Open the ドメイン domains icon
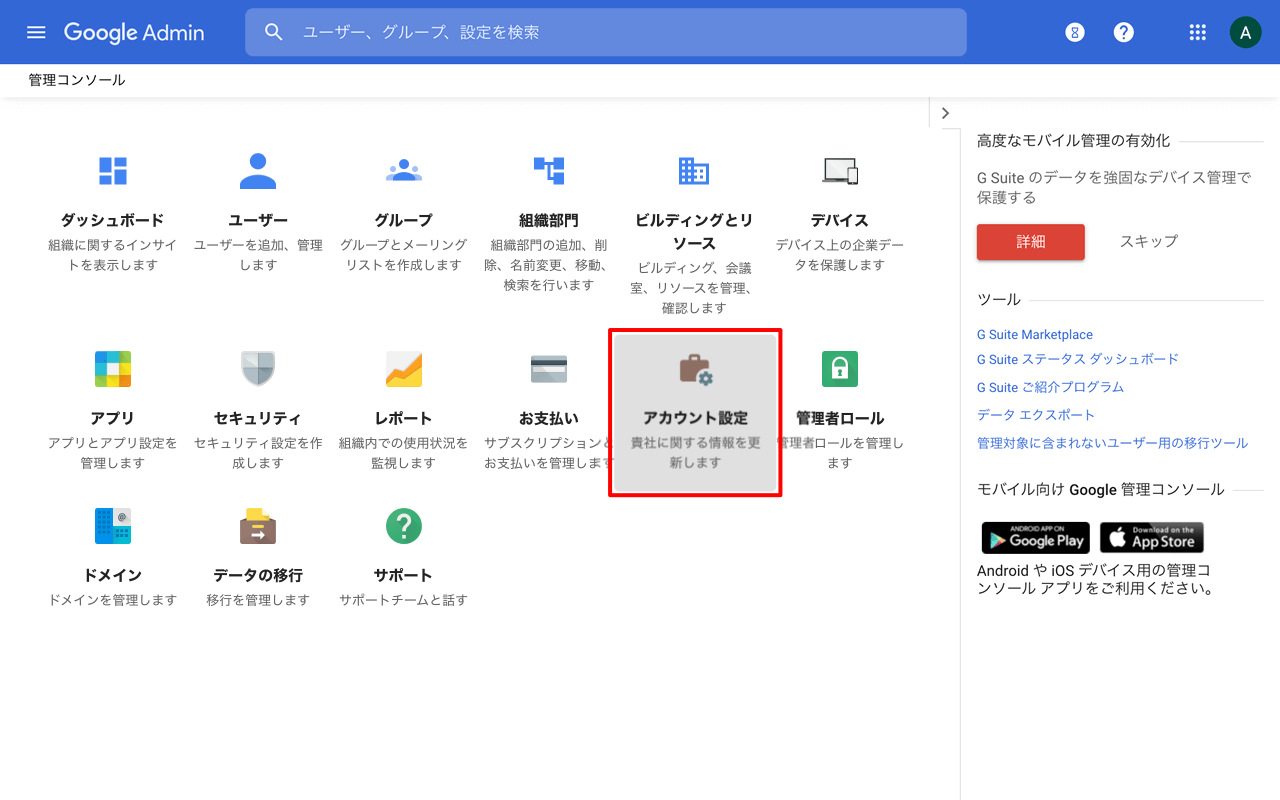 point(113,526)
